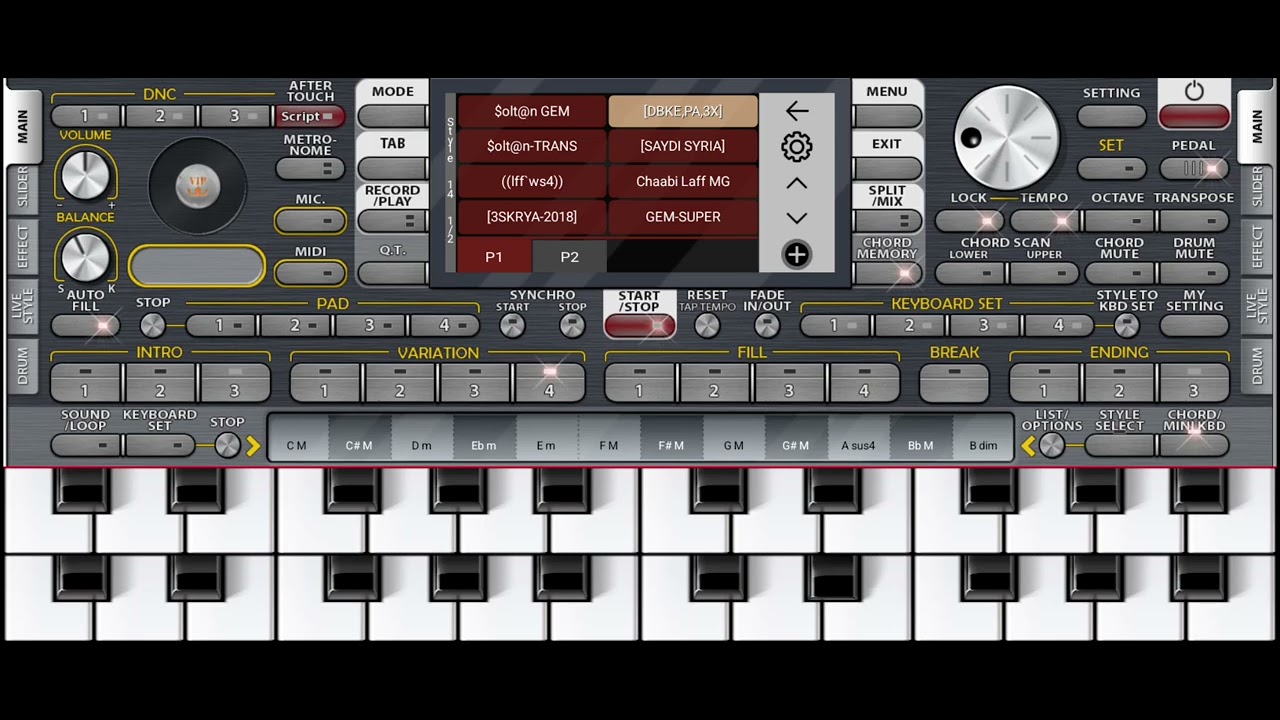Tap the G M chord in chord strip
This screenshot has height=720, width=1280.
733,440
